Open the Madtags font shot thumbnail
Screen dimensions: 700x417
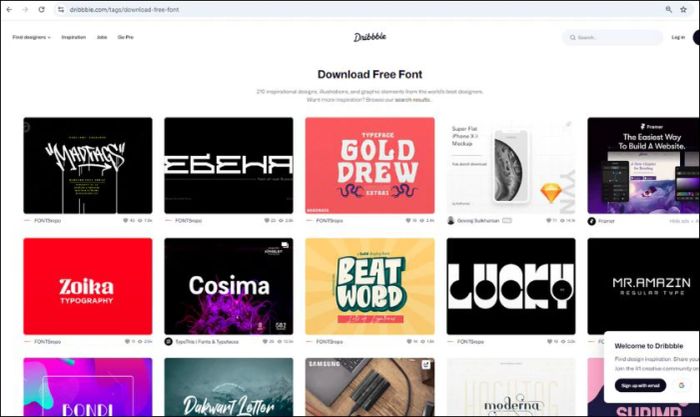point(88,165)
